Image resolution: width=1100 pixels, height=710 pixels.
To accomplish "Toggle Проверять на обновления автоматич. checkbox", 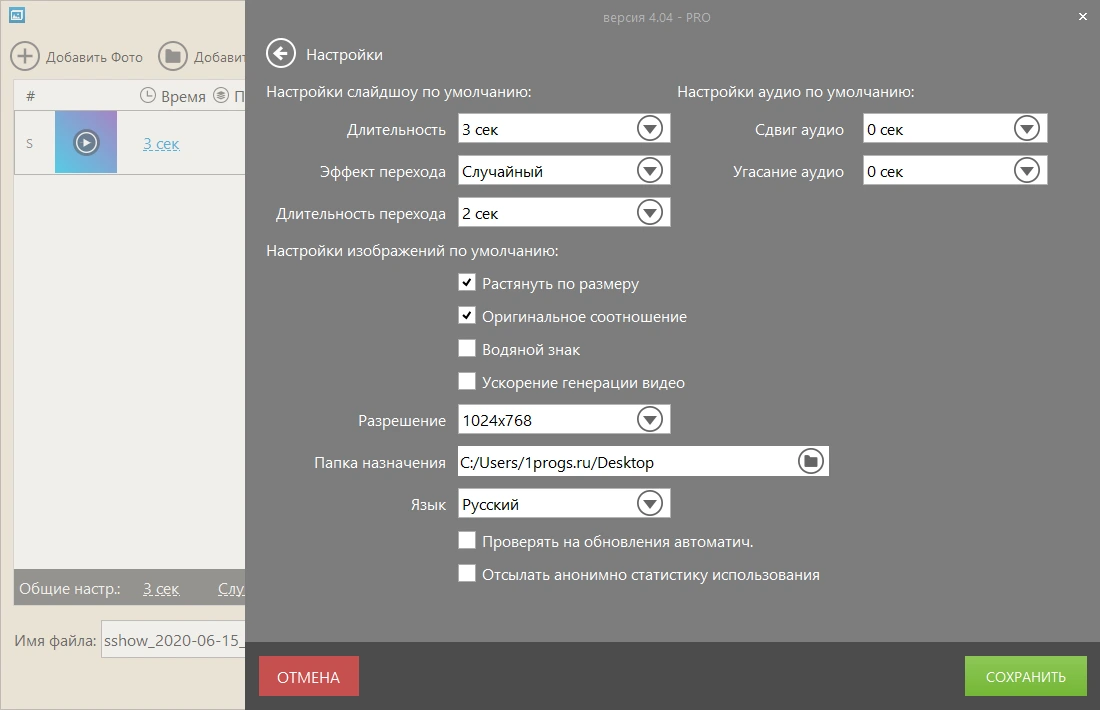I will (467, 540).
